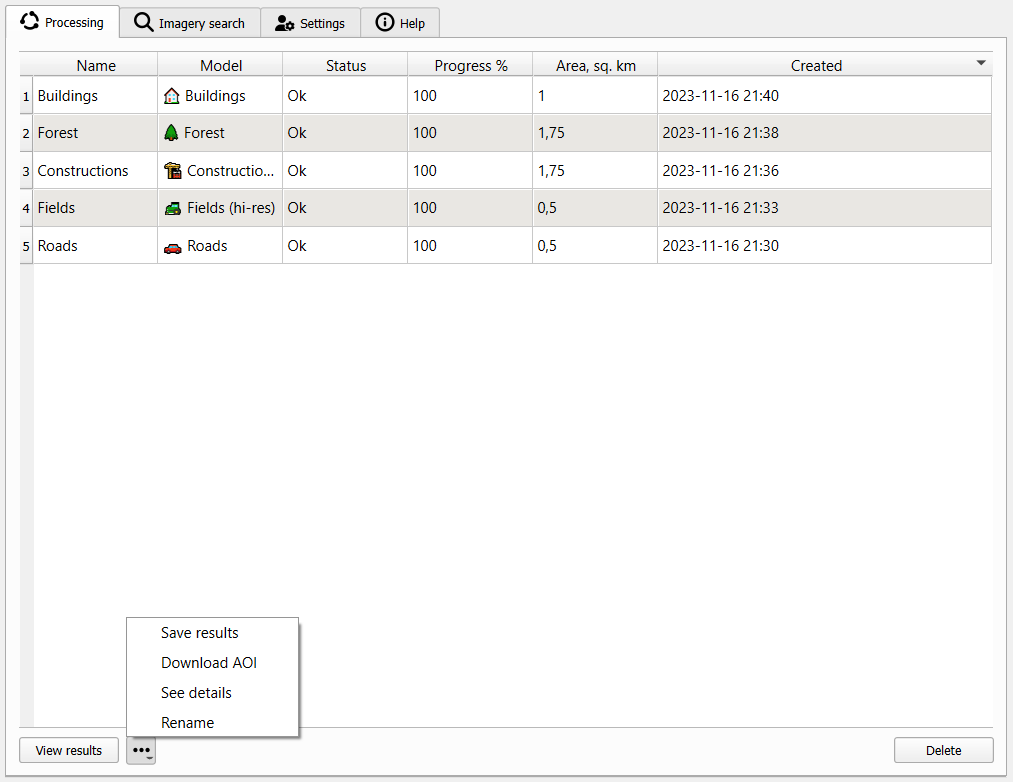The height and width of the screenshot is (782, 1013).
Task: Click area 1,75 in the Forest row
Action: [x=551, y=133]
